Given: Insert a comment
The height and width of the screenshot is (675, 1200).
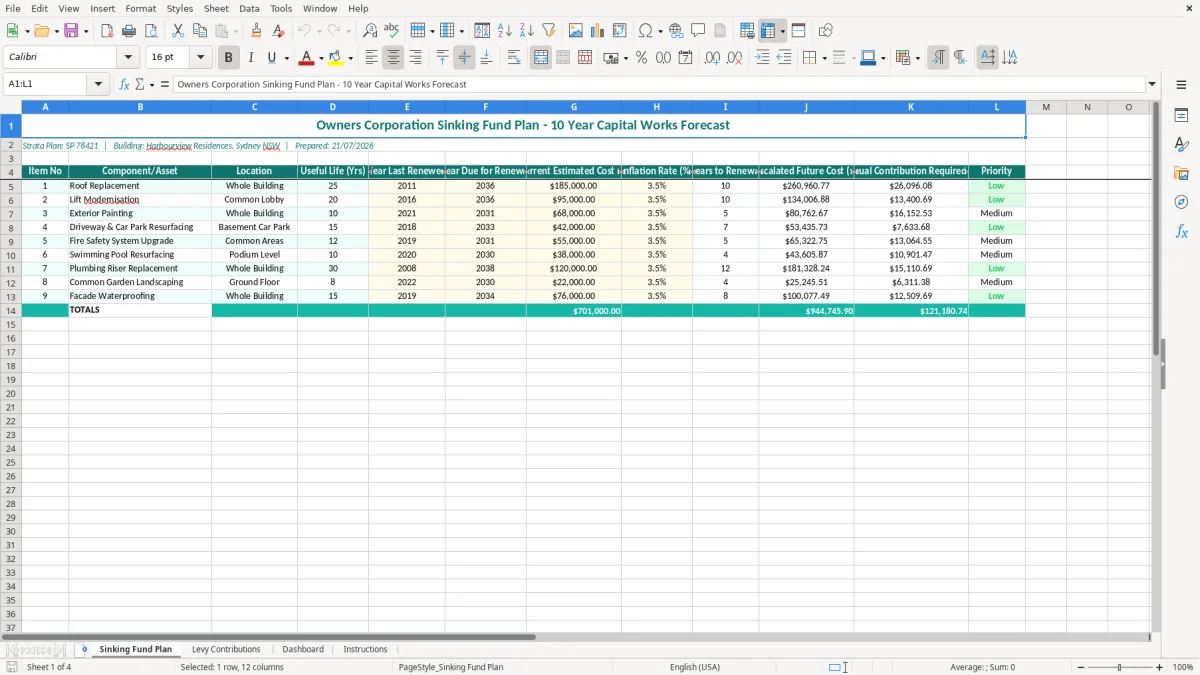Looking at the screenshot, I should click(699, 31).
